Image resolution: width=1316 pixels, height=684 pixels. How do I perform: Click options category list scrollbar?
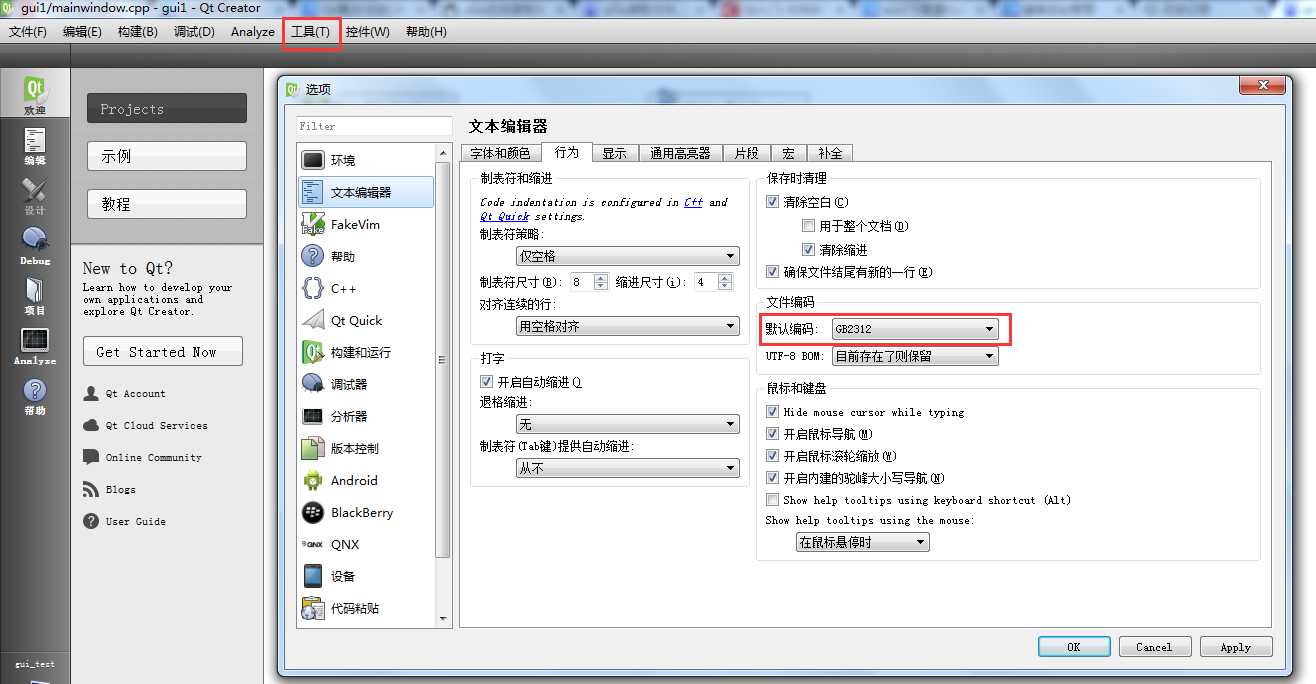click(442, 384)
